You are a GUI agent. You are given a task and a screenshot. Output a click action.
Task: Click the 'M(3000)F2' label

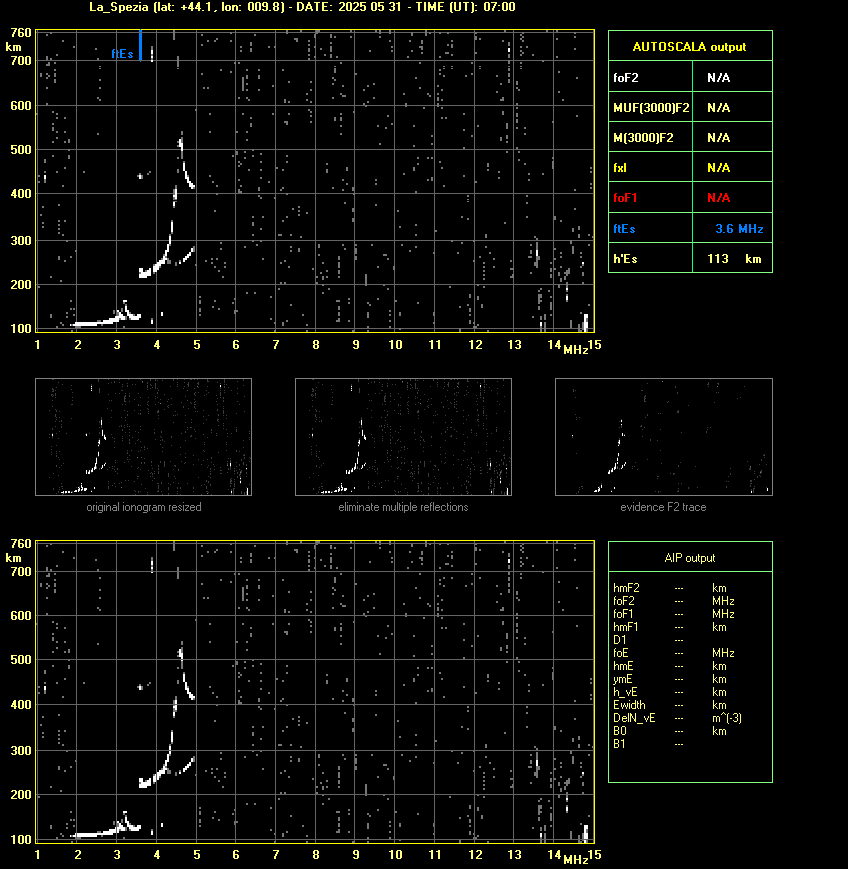(x=643, y=137)
